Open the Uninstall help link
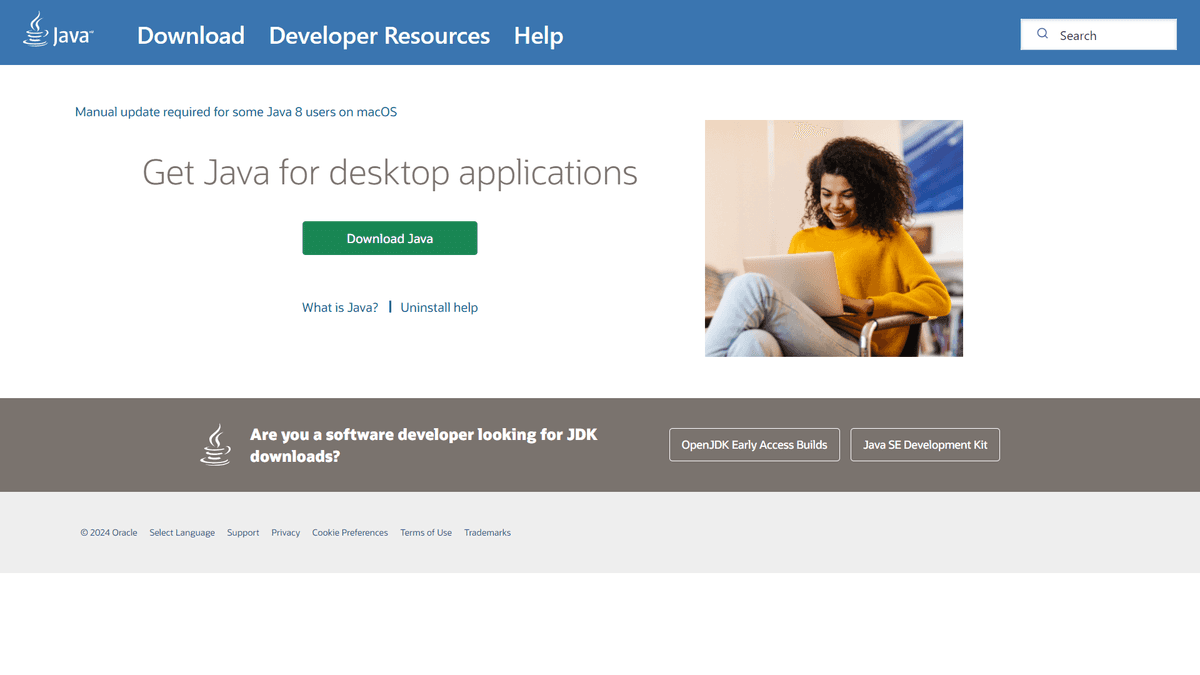 439,308
